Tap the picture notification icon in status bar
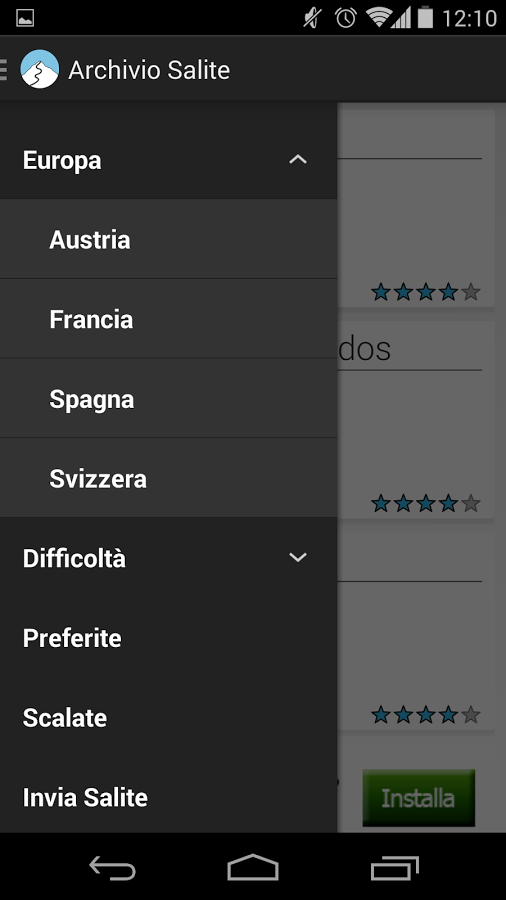The width and height of the screenshot is (506, 900). 25,18
